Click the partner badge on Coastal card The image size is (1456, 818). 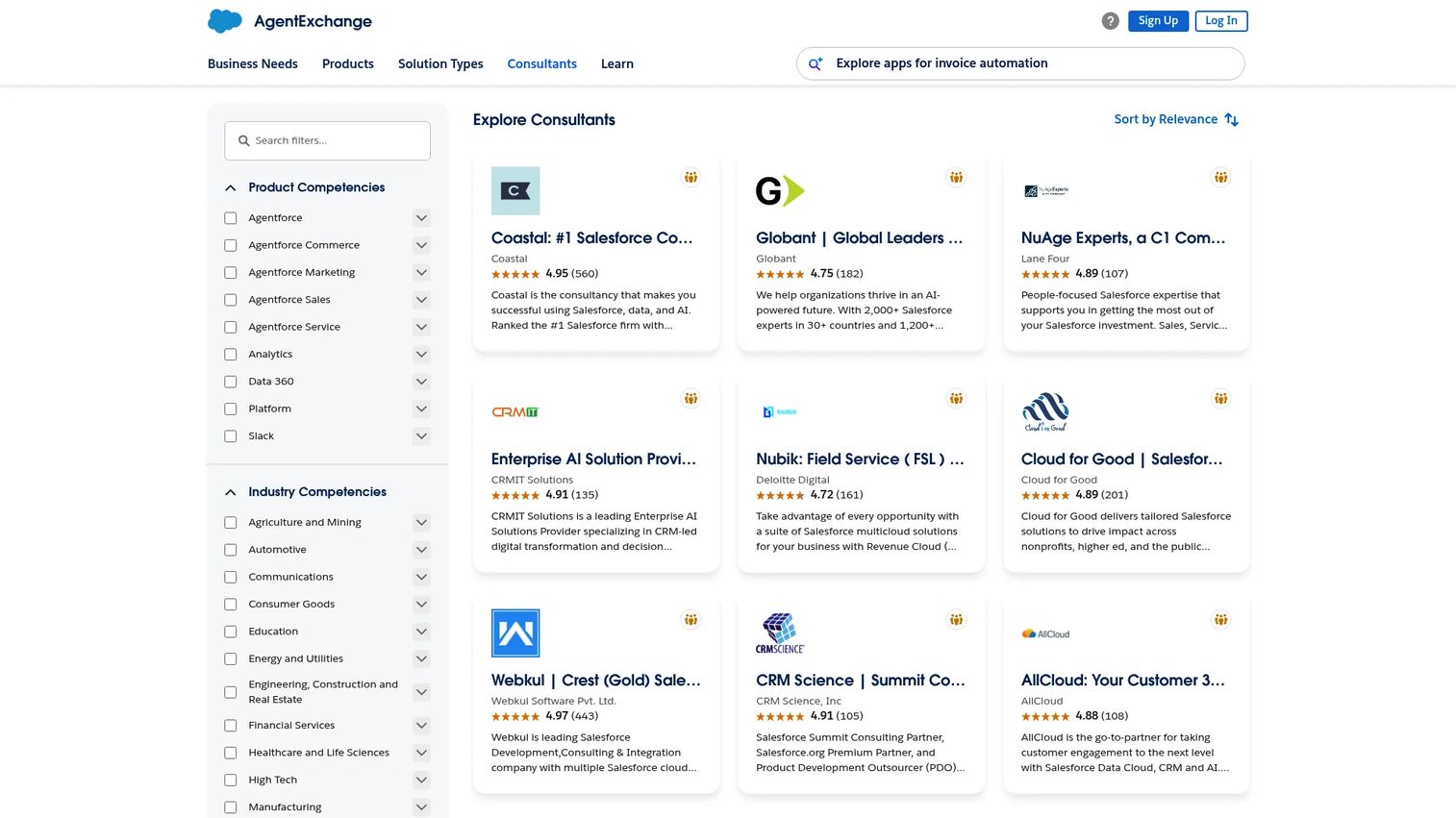coord(690,177)
